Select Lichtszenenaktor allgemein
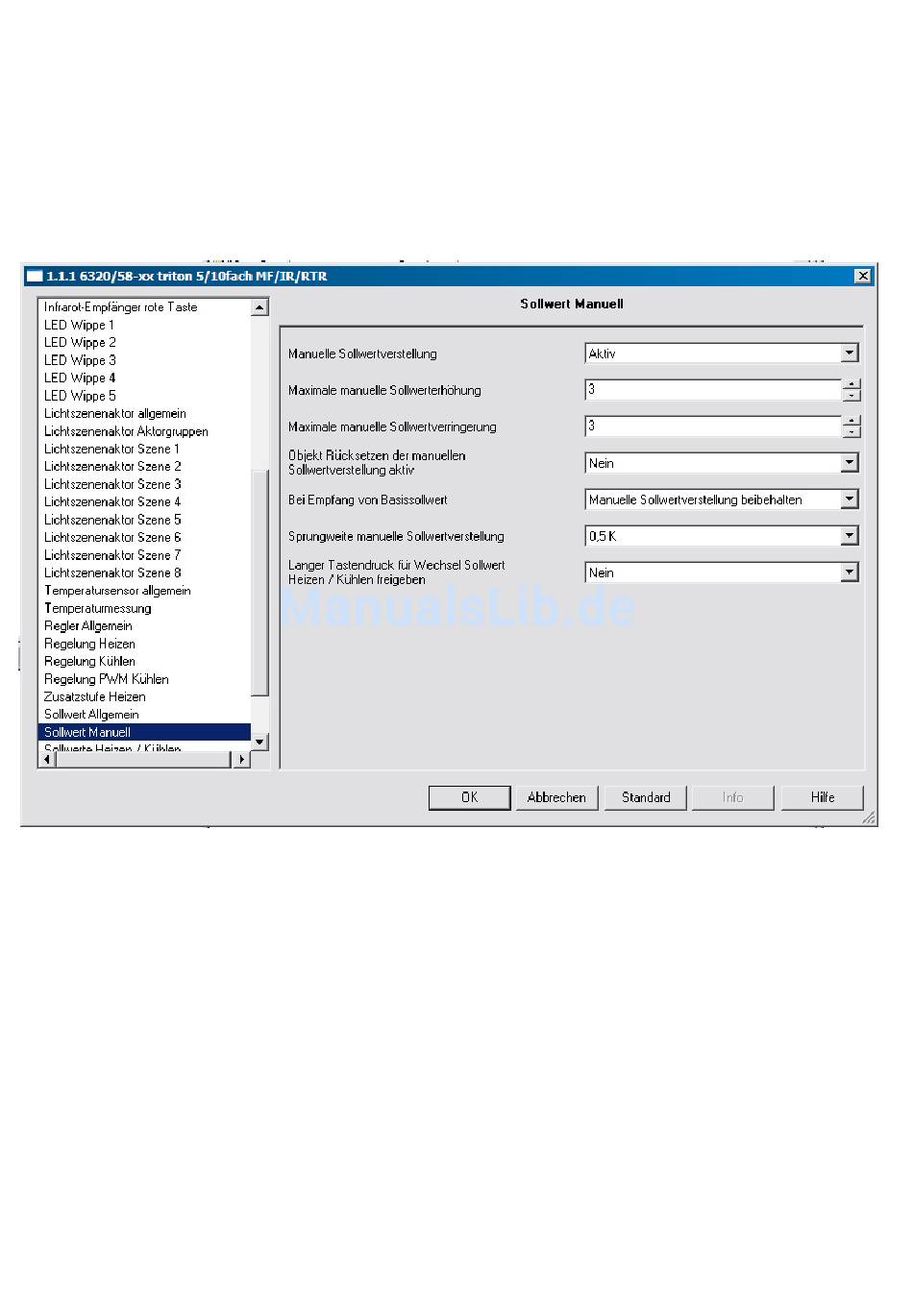 [x=115, y=413]
